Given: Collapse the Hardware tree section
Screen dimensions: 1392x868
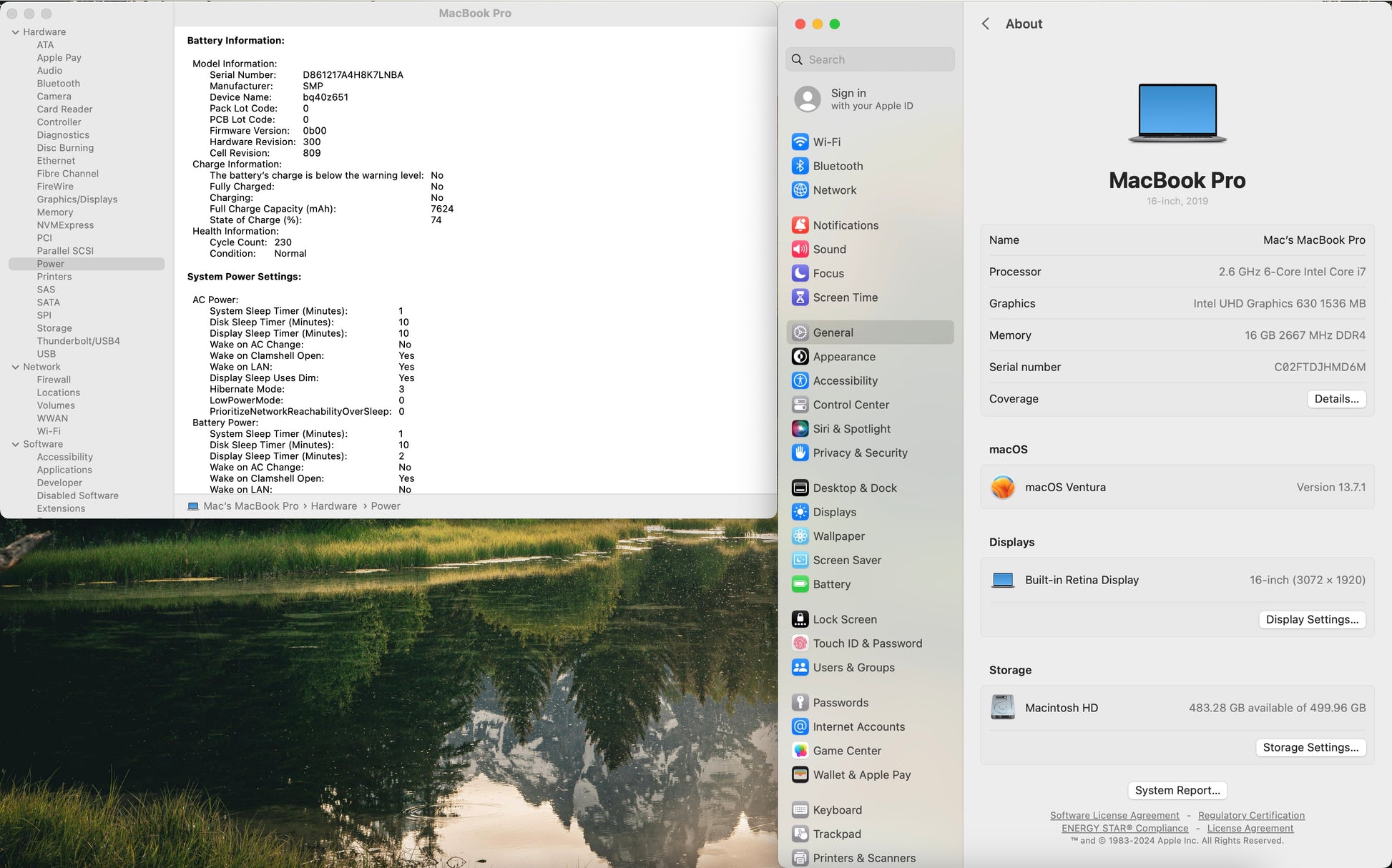Looking at the screenshot, I should tap(15, 32).
